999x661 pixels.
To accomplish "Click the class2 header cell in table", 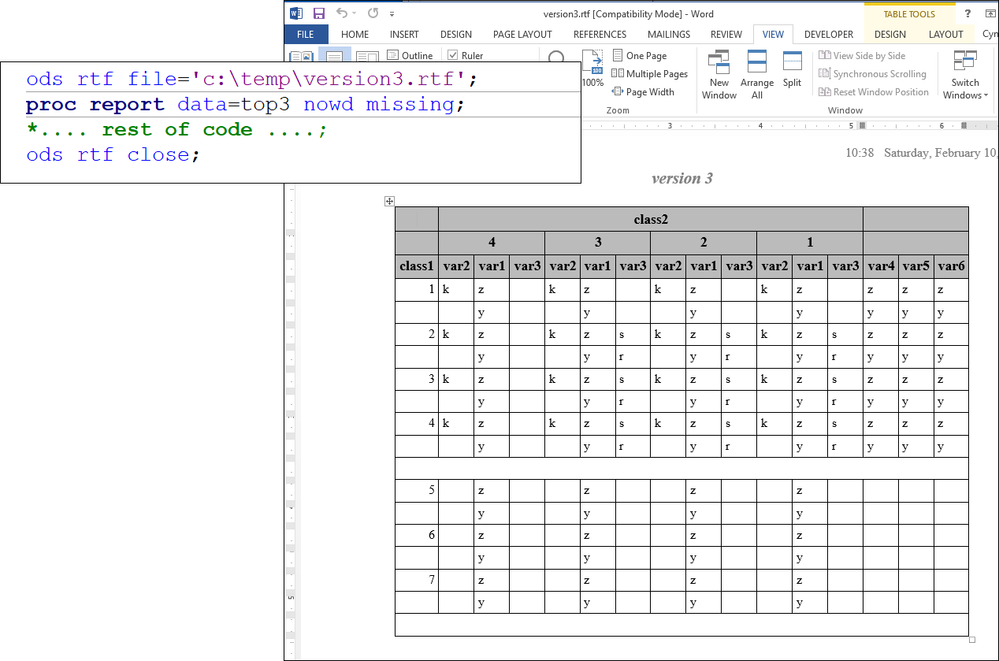I will pyautogui.click(x=650, y=219).
